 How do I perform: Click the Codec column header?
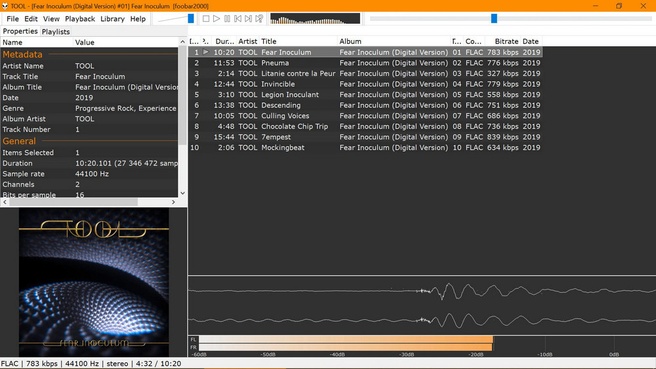tap(474, 41)
